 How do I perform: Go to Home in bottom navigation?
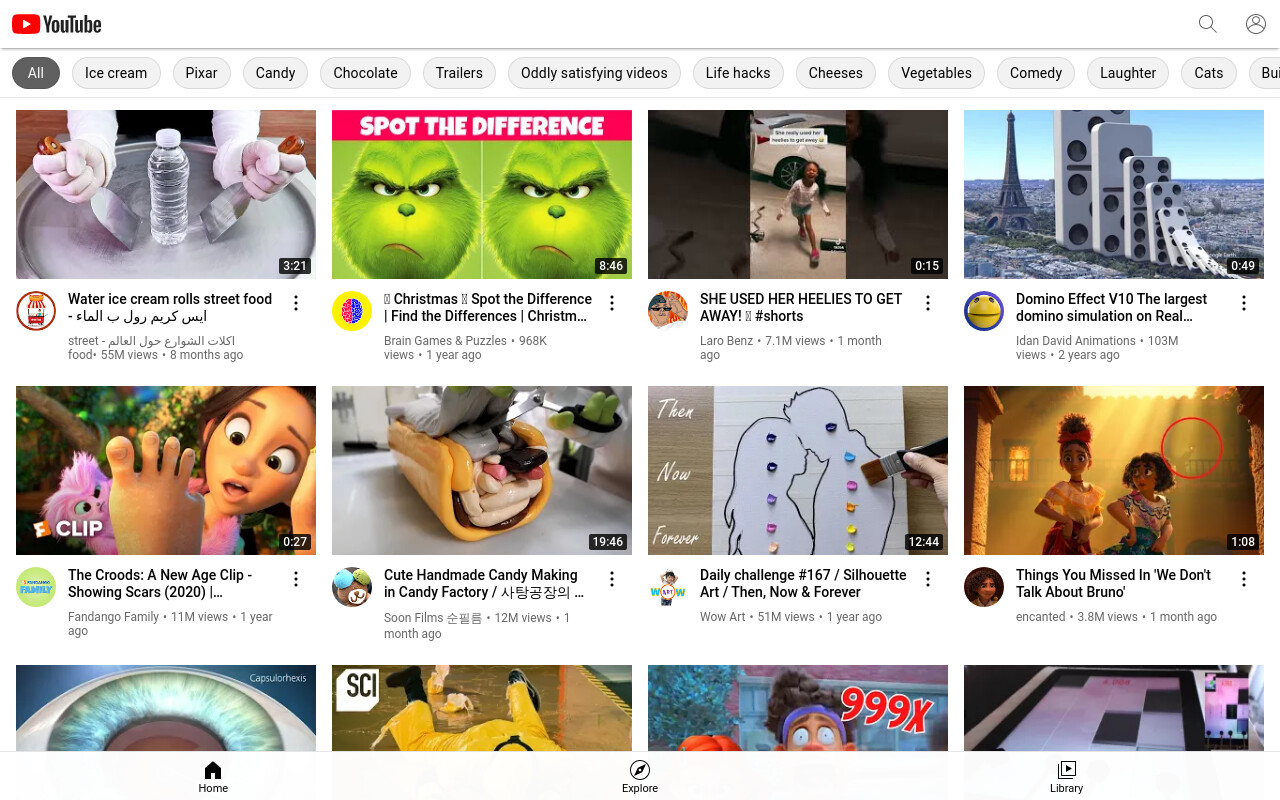(213, 776)
